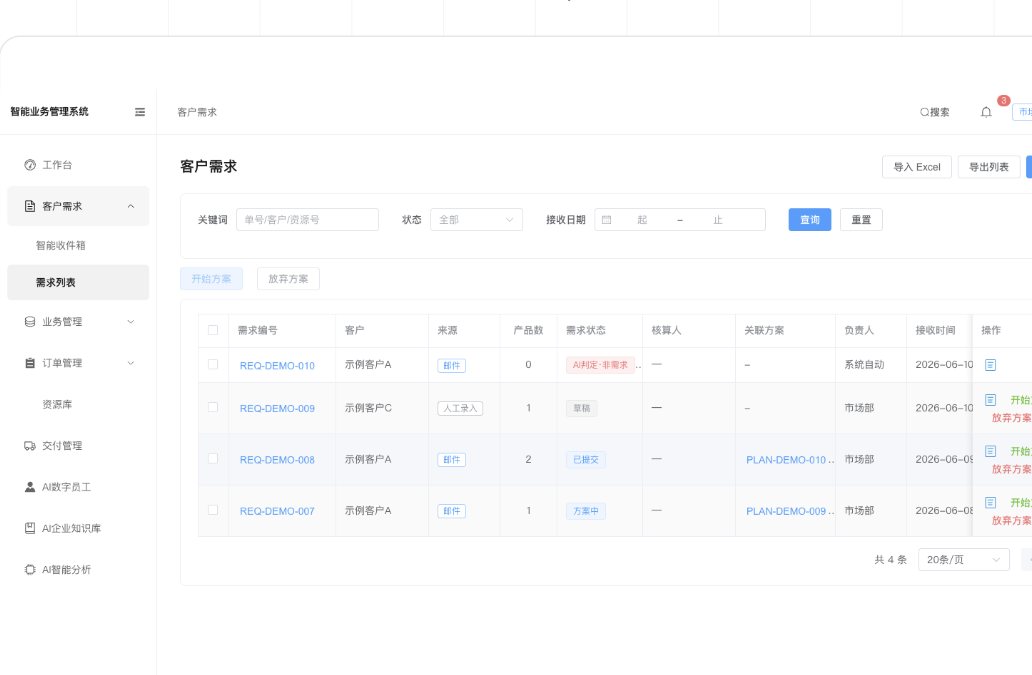
Task: Collapse the 客户需求 menu chevron
Action: 131,206
